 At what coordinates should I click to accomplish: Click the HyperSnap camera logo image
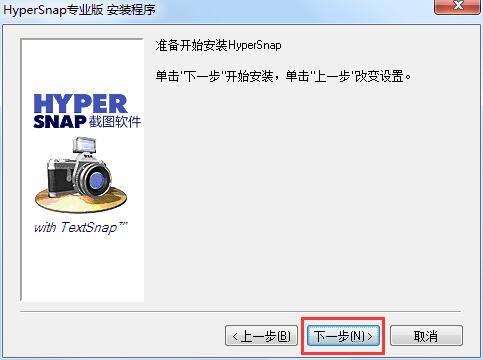81,175
